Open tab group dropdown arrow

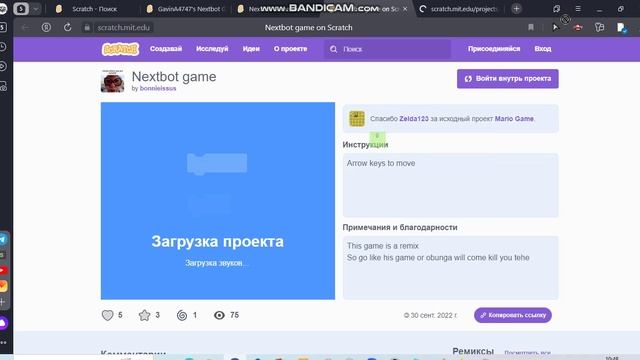(36, 9)
